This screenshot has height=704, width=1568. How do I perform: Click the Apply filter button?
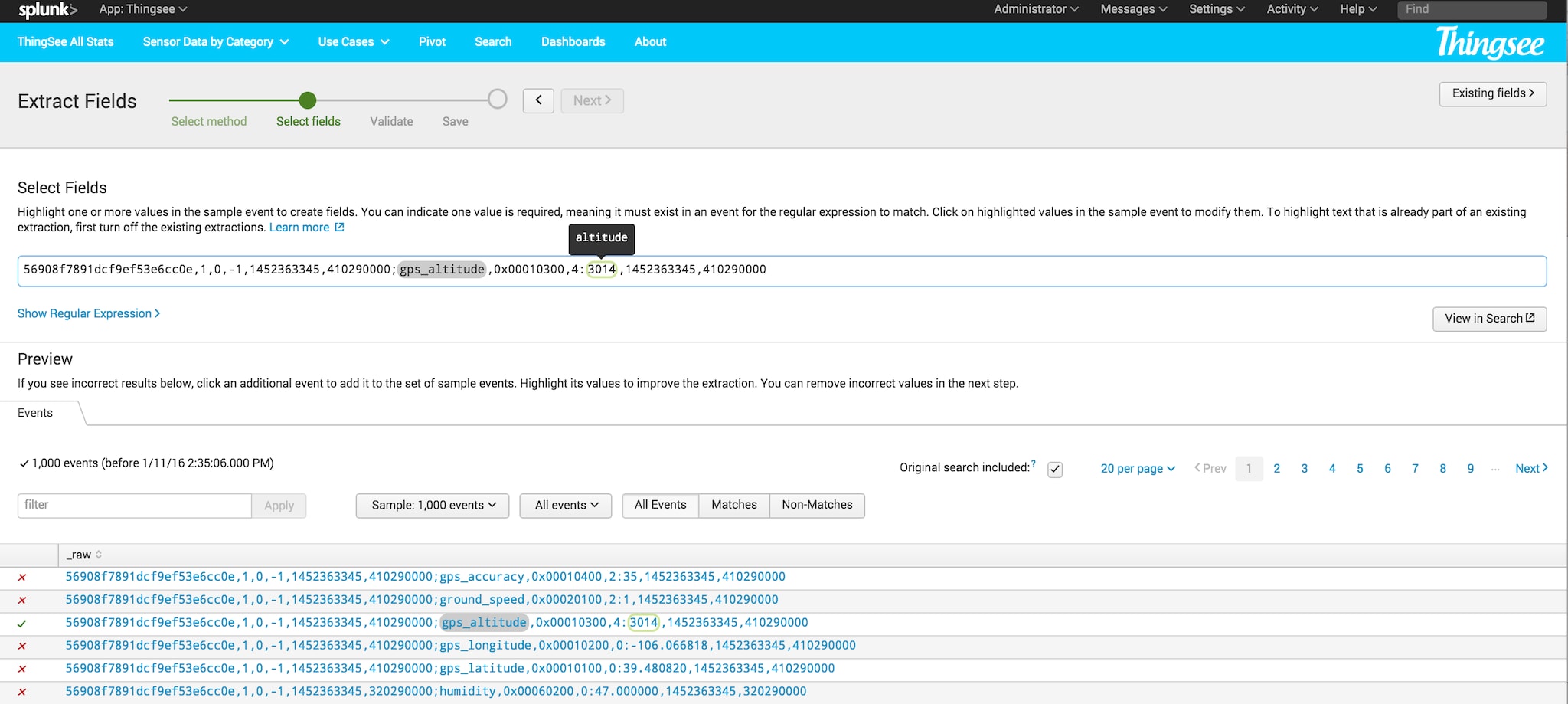[279, 506]
